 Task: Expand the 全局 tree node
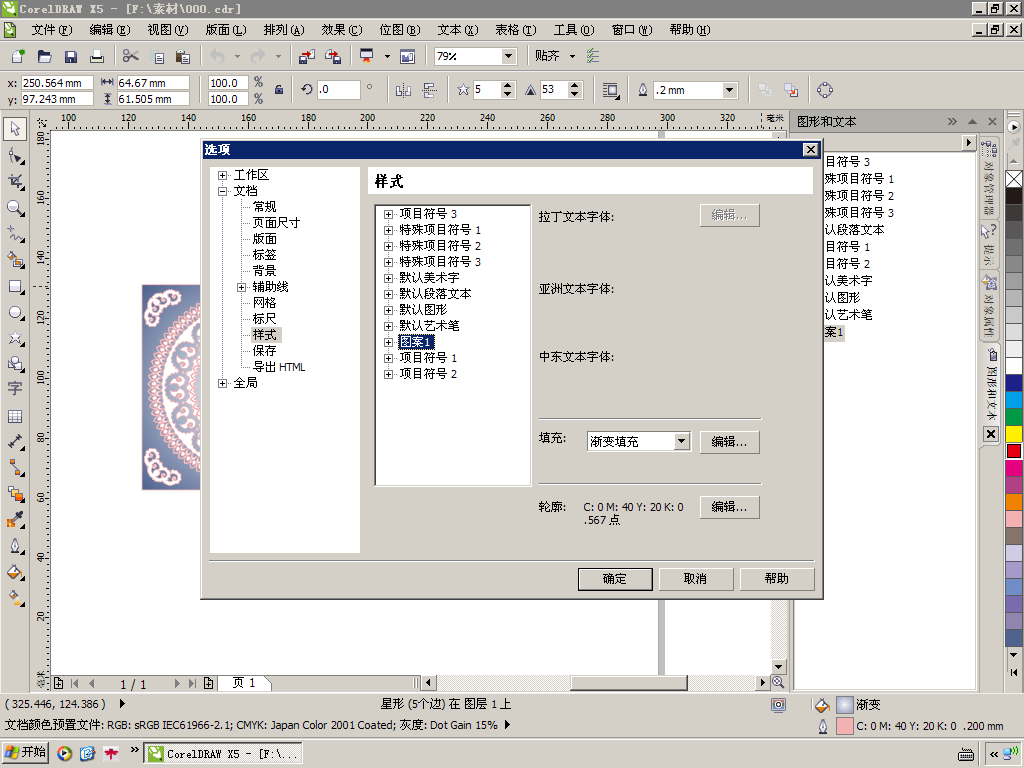click(x=223, y=383)
